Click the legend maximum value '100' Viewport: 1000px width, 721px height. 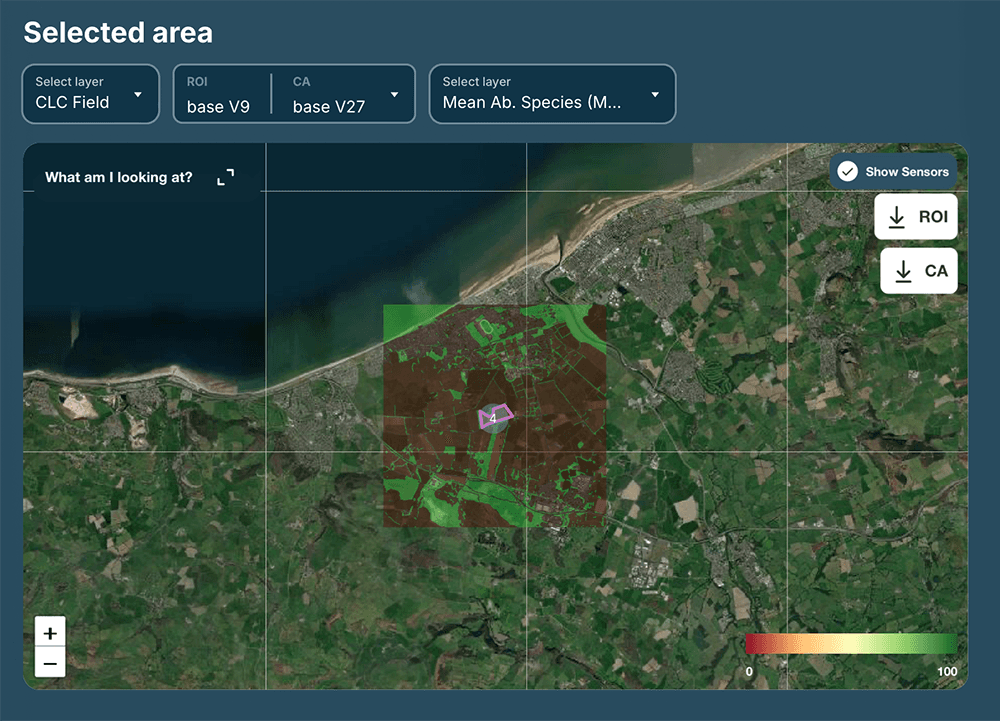947,671
